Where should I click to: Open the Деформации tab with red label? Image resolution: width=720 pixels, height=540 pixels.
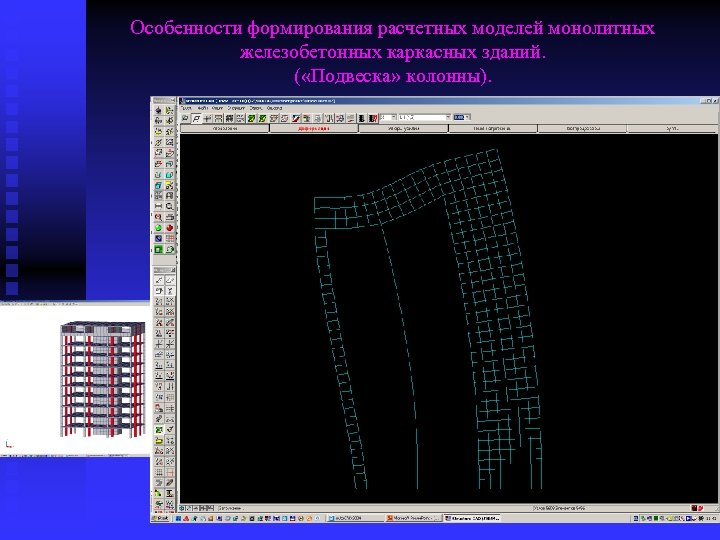314,129
